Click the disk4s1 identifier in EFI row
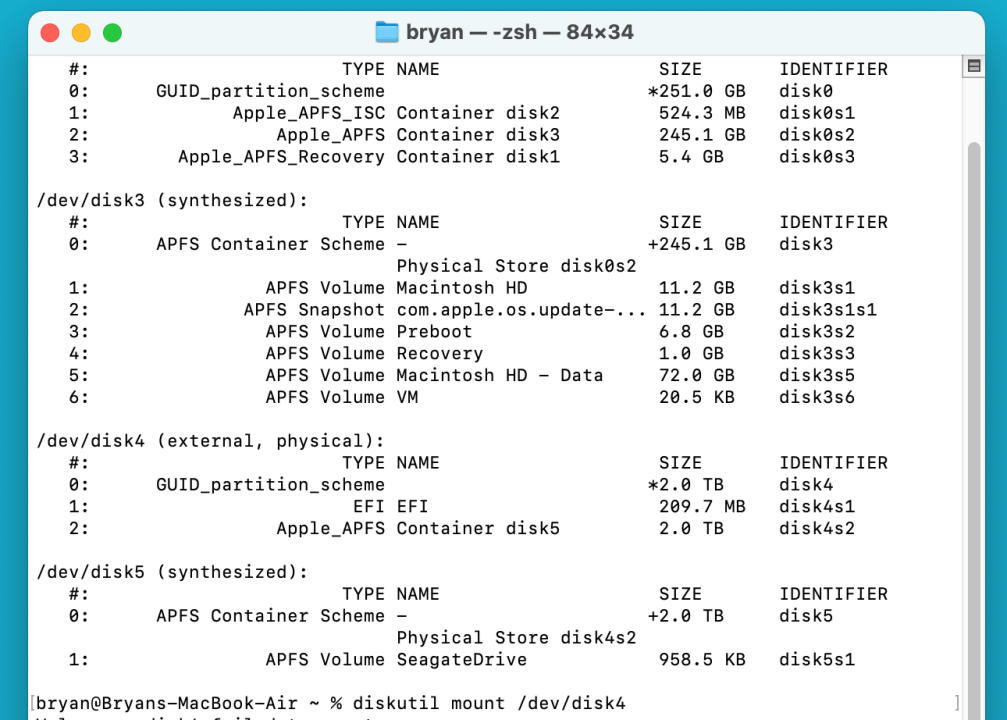Screen dimensions: 1007x720 click(817, 507)
